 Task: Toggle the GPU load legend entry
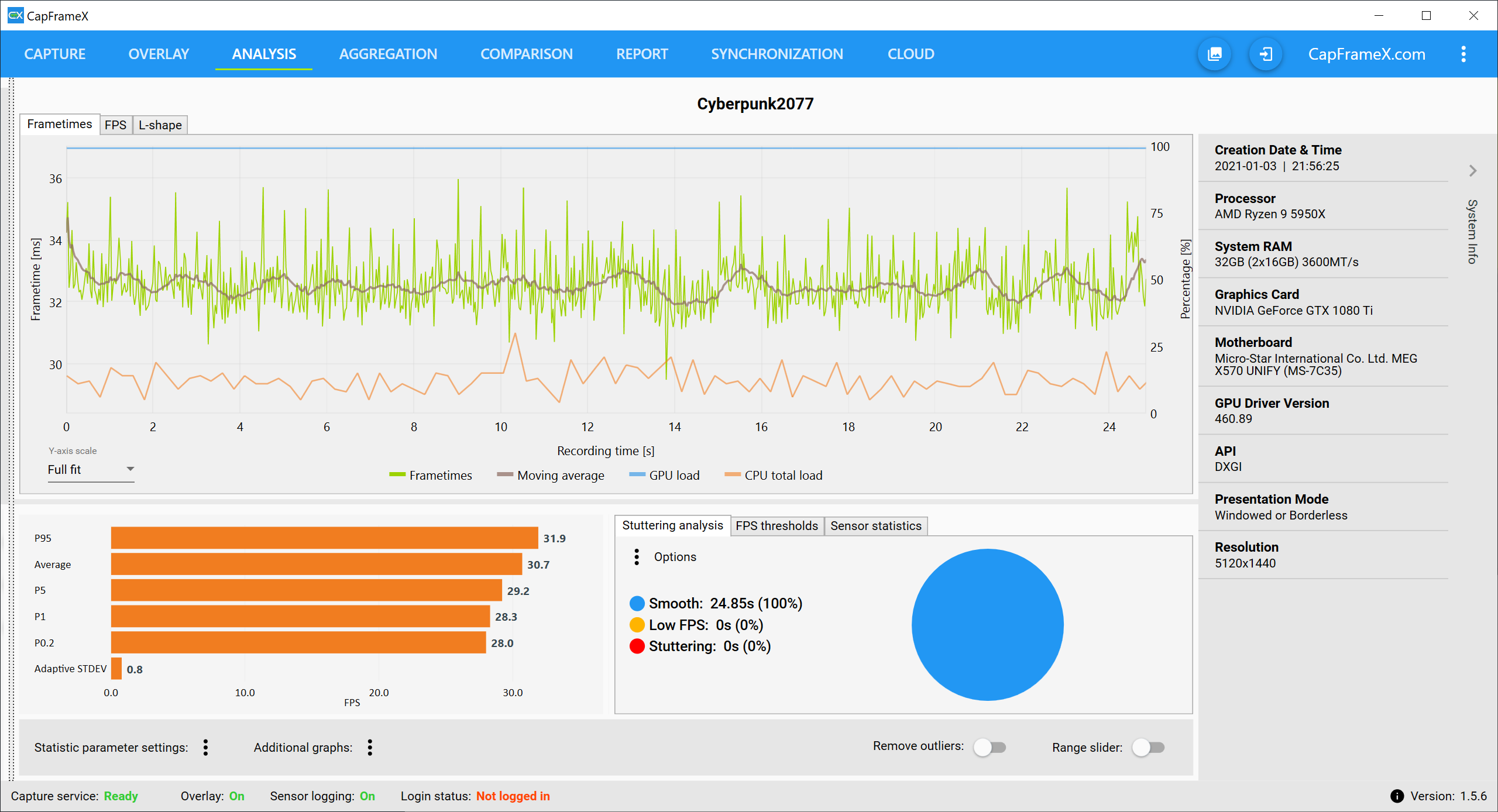point(664,475)
